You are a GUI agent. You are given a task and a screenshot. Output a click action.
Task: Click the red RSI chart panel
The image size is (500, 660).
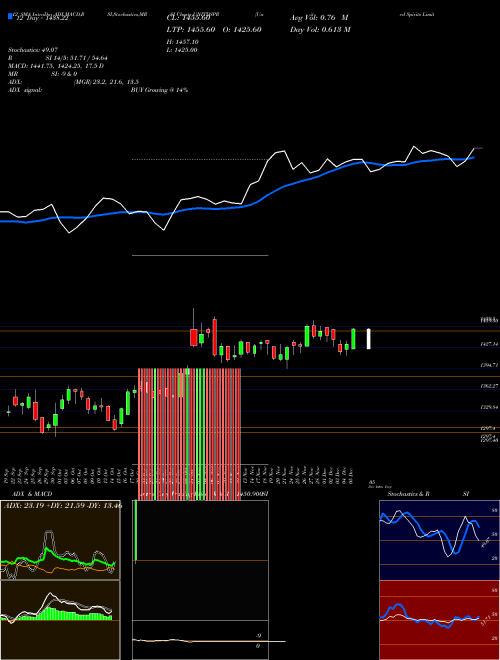click(439, 620)
